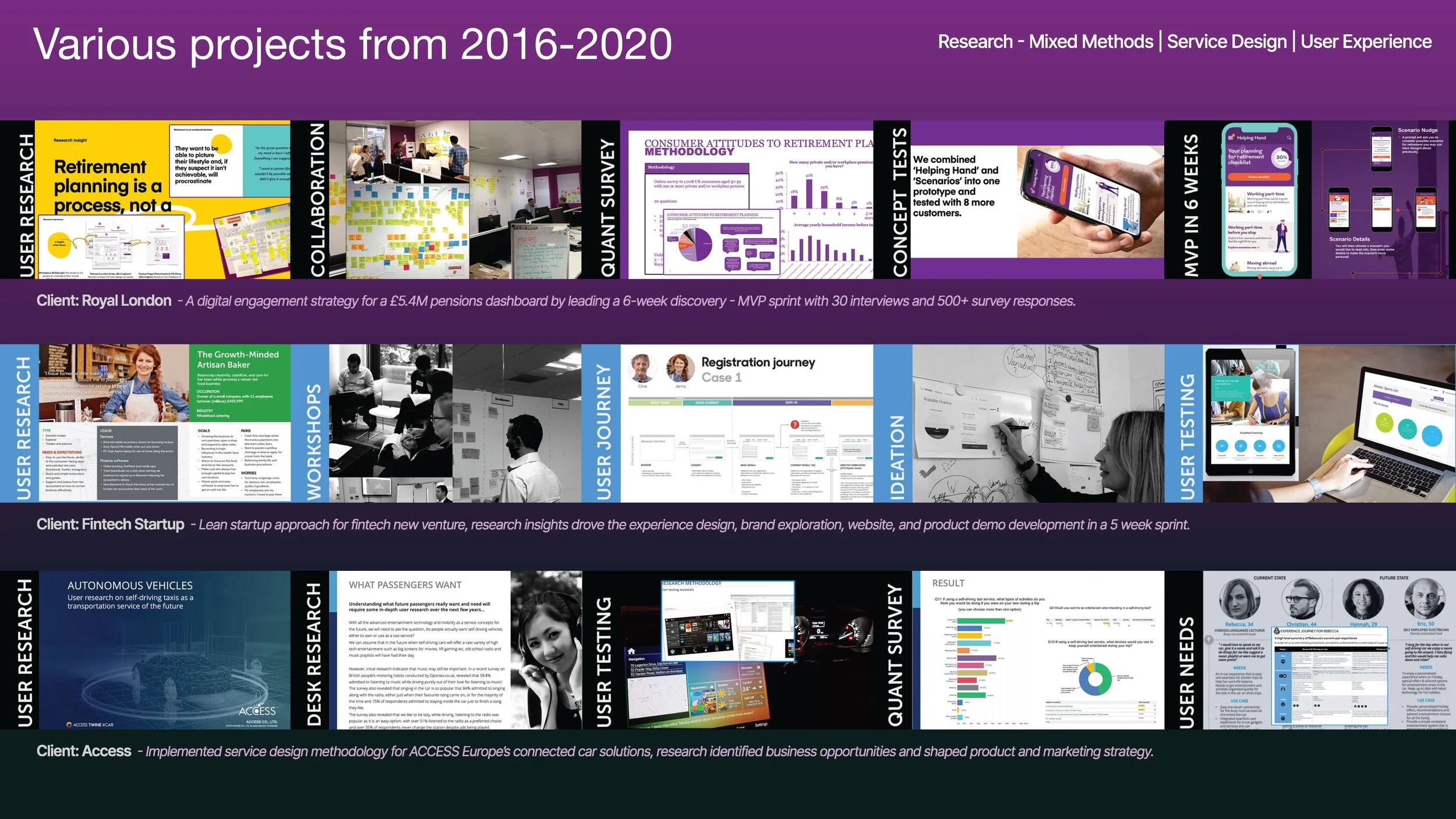Screen dimensions: 1456x819
Task: Click the Retirement planning research insight thumbnail
Action: coord(162,199)
